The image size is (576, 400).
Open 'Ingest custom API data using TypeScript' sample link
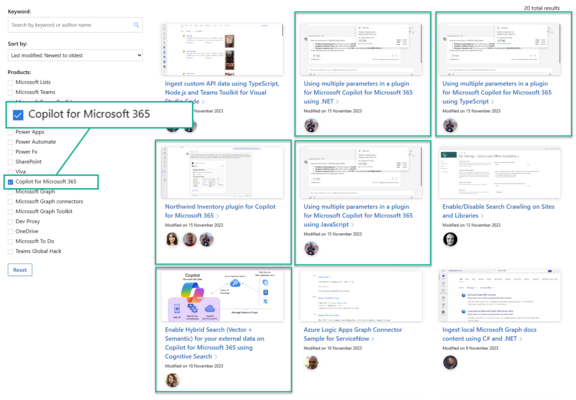pos(222,93)
